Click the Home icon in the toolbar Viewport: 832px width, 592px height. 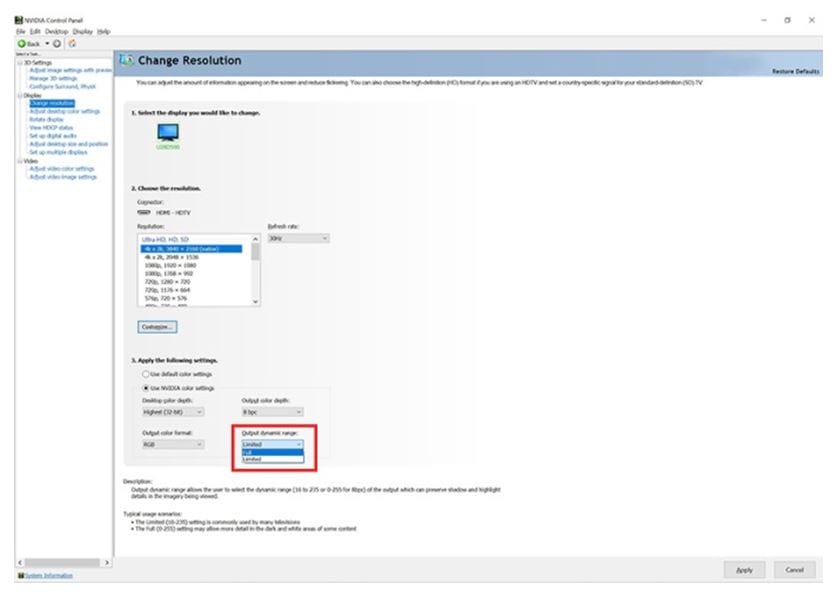pyautogui.click(x=72, y=43)
